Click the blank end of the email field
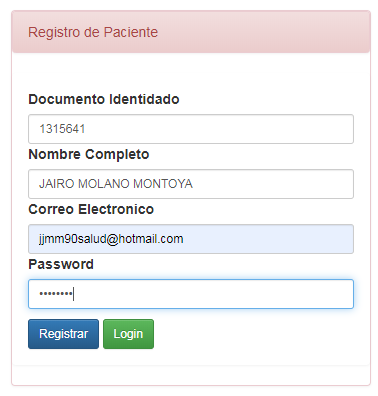 pos(267,239)
